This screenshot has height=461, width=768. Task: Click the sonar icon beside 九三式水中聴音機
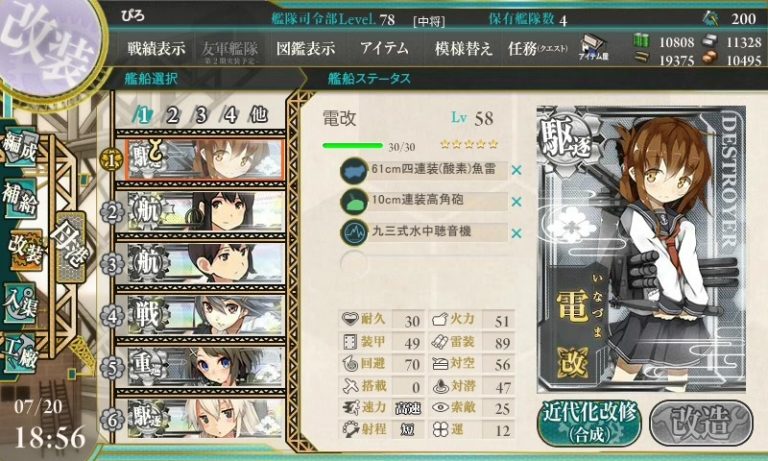(354, 233)
